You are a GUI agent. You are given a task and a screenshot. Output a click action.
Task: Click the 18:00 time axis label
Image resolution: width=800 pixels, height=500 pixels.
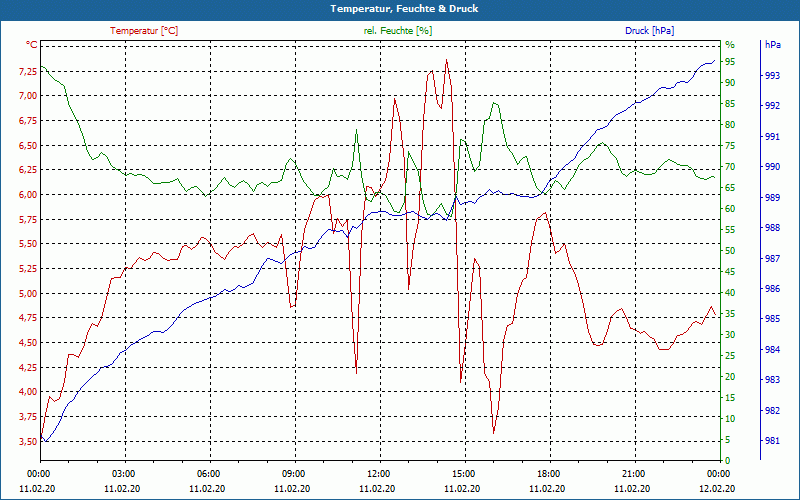pos(550,473)
